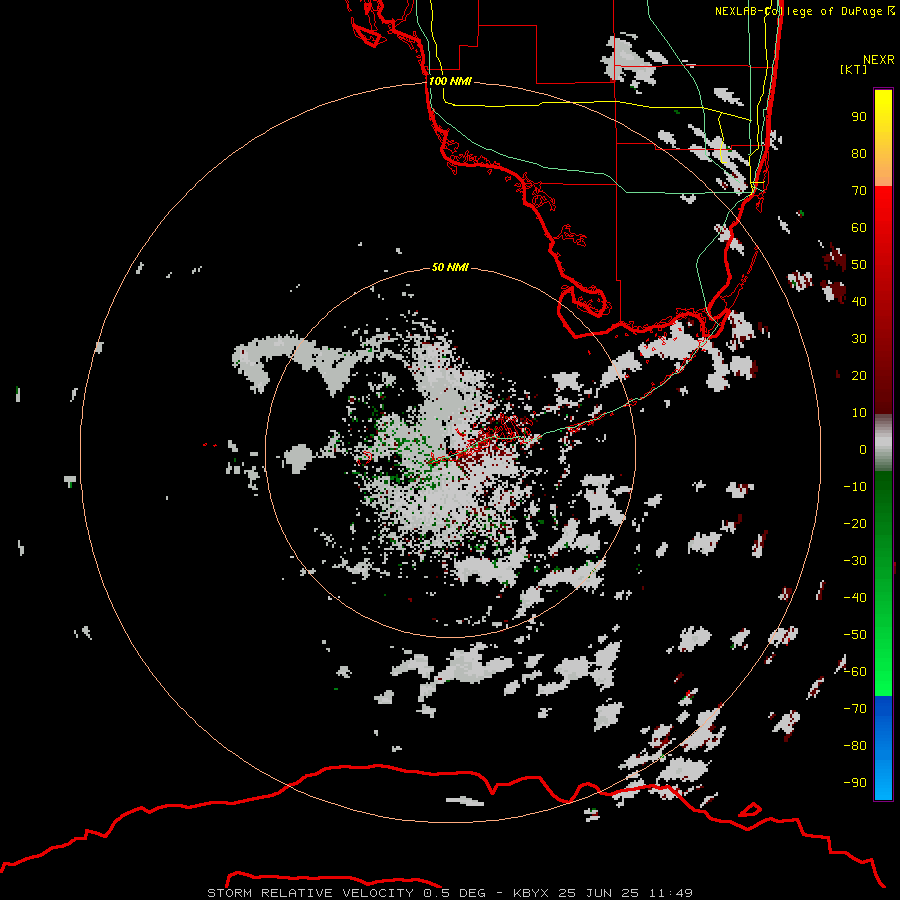Click the 30 value on the velocity scale
The image size is (900, 900).
859,339
